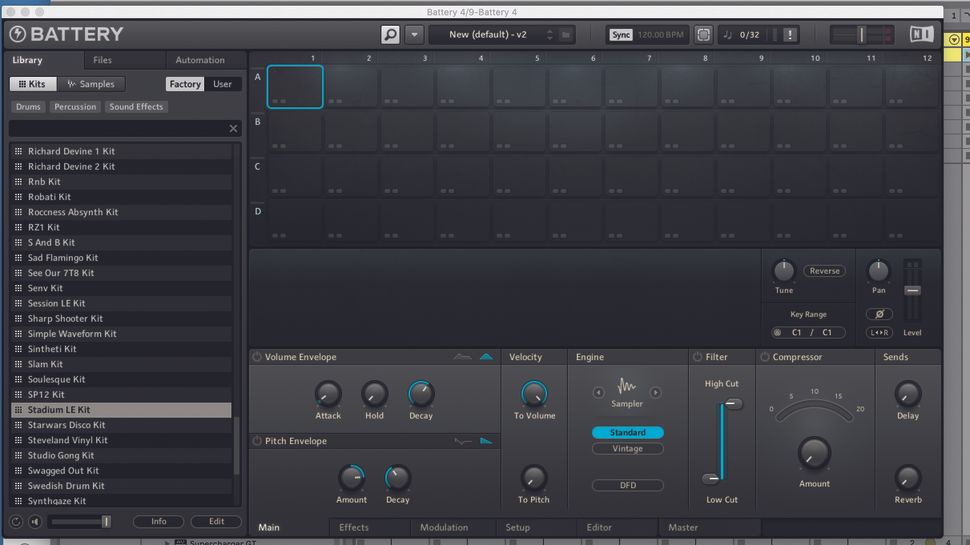Click the To Volume velocity knob

534,394
